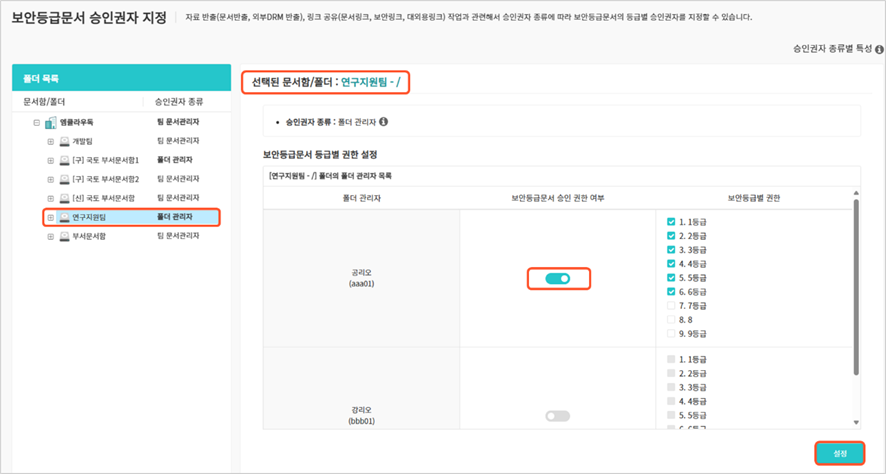The image size is (886, 474).
Task: Collapse the 엠클라우독 root tree node
Action: pos(37,122)
